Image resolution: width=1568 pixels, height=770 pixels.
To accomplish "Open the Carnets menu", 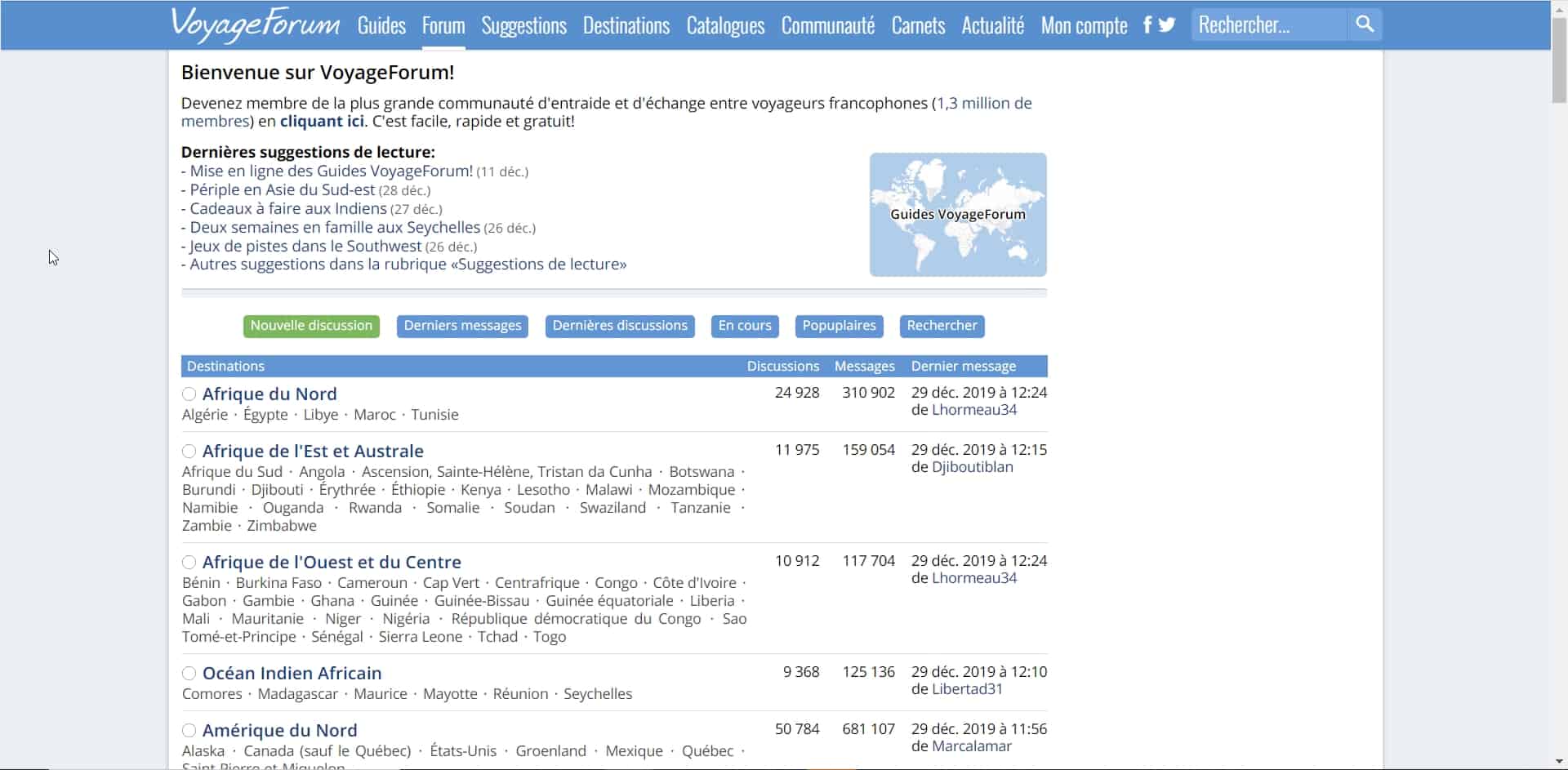I will (x=918, y=25).
